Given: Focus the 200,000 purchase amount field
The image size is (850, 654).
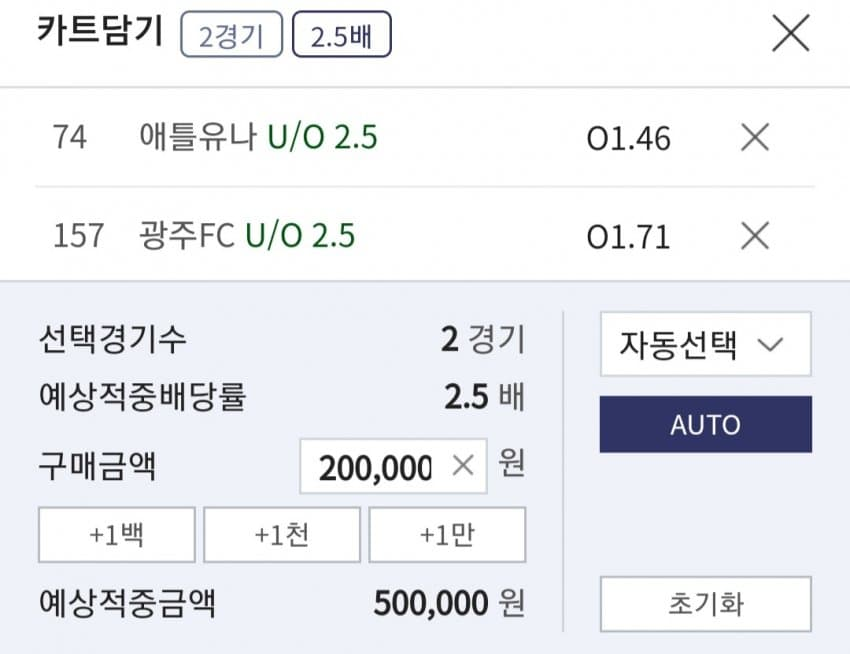Looking at the screenshot, I should click(376, 467).
